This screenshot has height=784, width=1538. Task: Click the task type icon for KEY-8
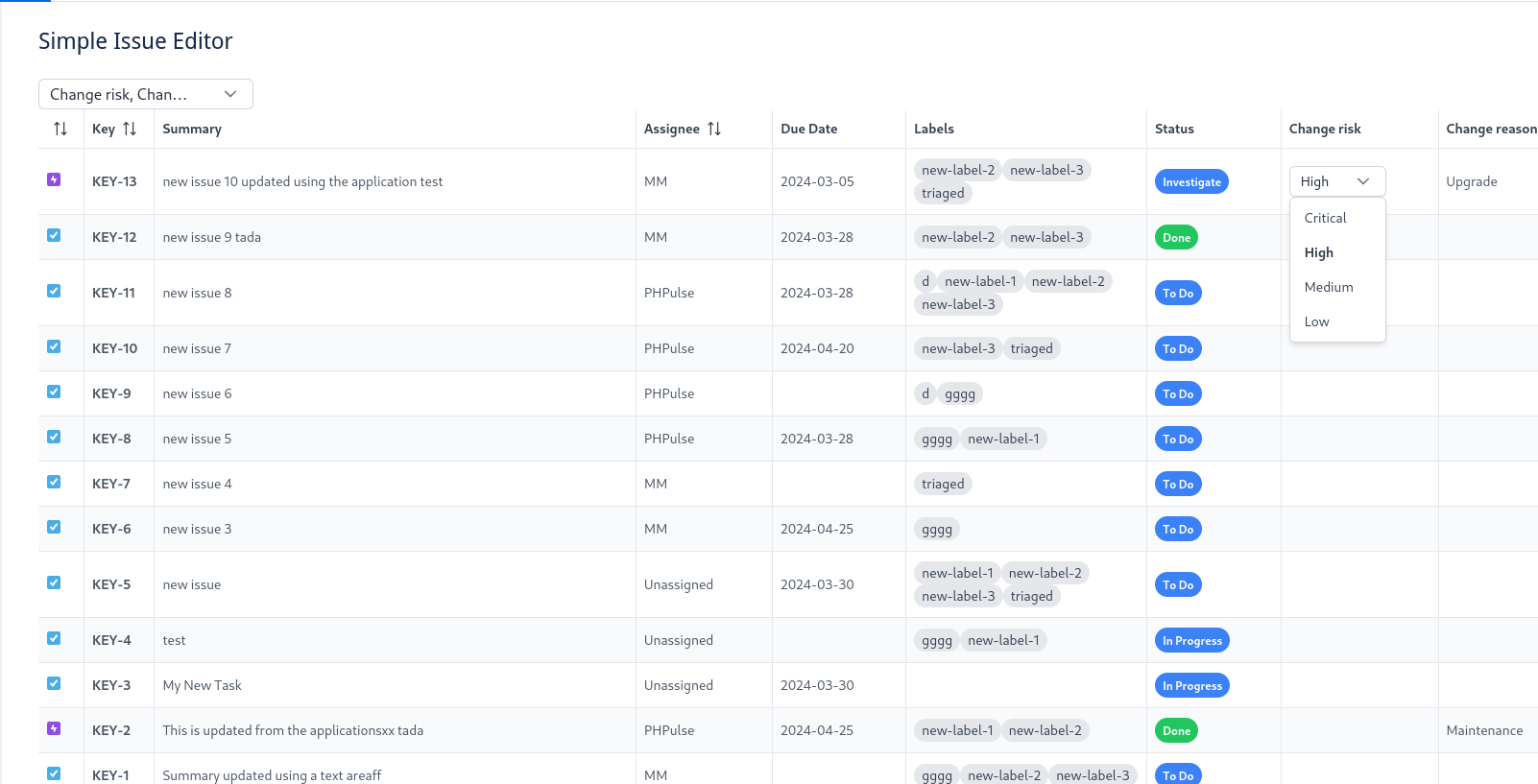54,437
